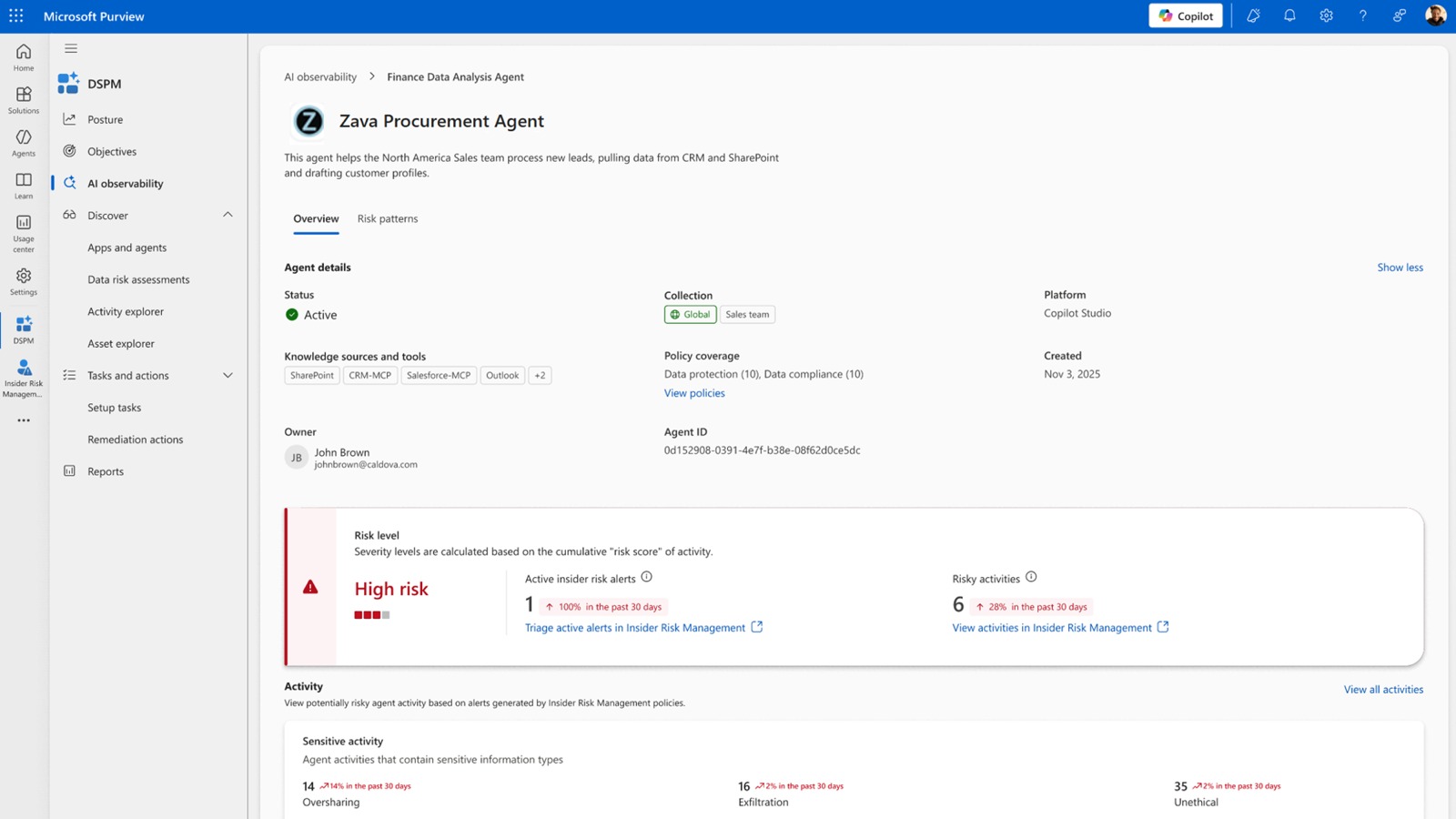Open Learn in the left rail
The image size is (1456, 819).
(x=24, y=186)
